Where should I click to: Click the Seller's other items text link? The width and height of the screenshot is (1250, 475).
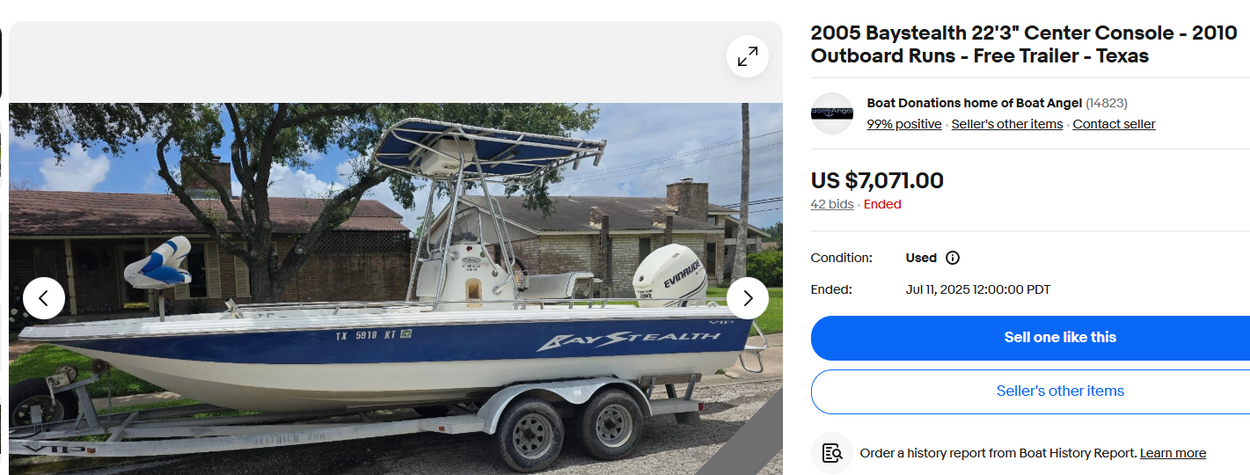[1007, 124]
